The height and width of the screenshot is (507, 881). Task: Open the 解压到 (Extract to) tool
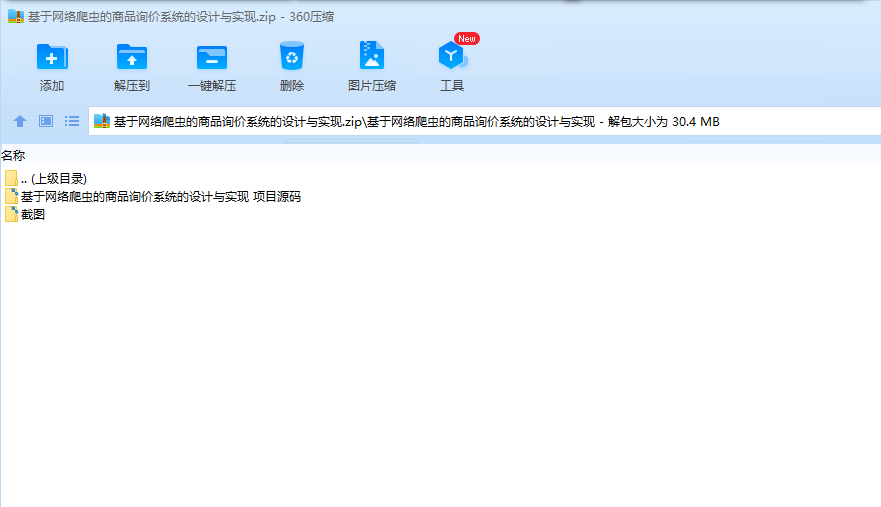131,66
